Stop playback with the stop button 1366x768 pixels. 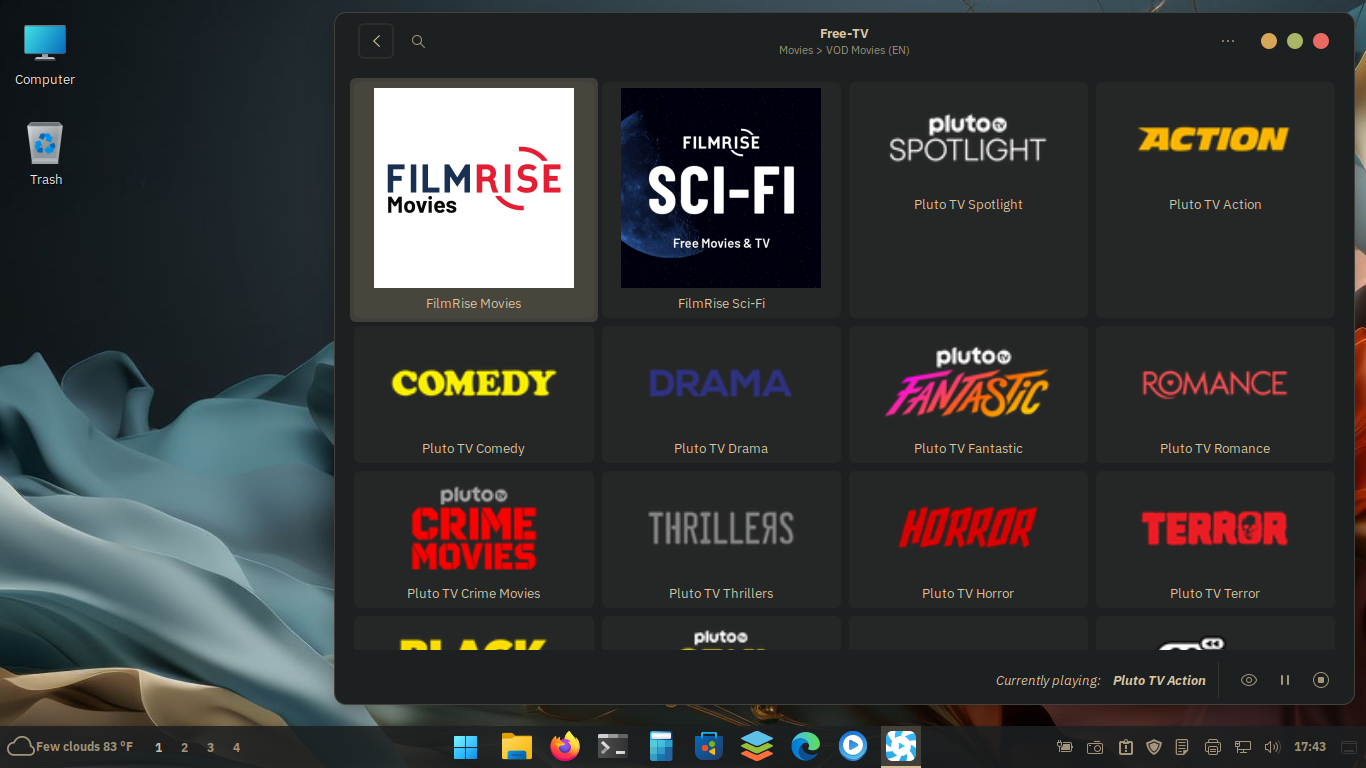[x=1321, y=680]
